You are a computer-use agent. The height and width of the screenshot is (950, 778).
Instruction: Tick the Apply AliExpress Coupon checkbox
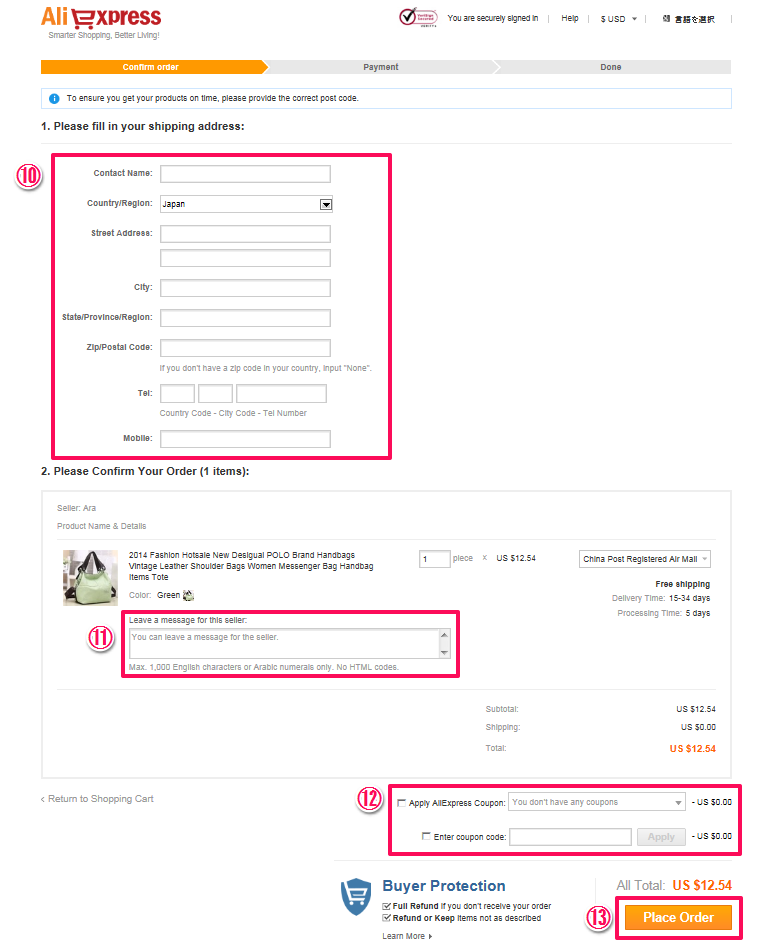pos(401,803)
